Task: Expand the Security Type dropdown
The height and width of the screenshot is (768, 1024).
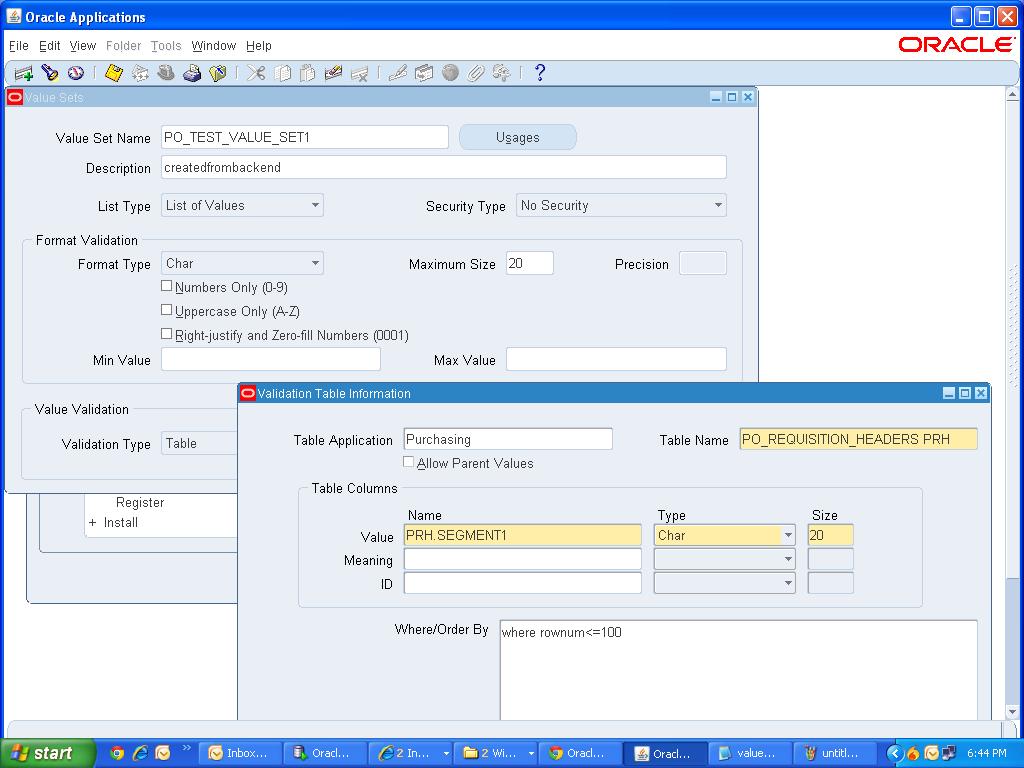Action: [x=719, y=205]
